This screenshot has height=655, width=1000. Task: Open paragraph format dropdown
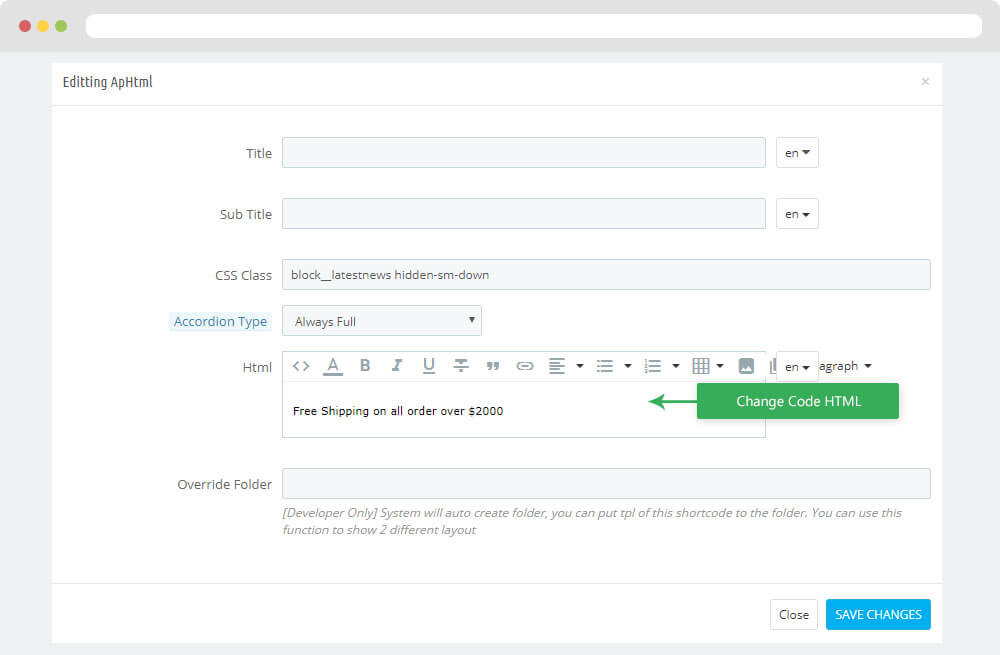click(846, 366)
